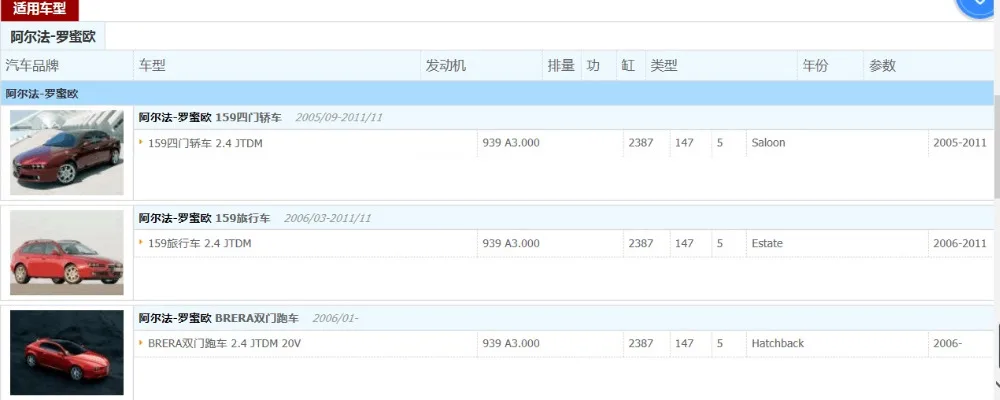Click date range 2006/03-2011/11
The height and width of the screenshot is (400, 1000).
click(x=327, y=218)
